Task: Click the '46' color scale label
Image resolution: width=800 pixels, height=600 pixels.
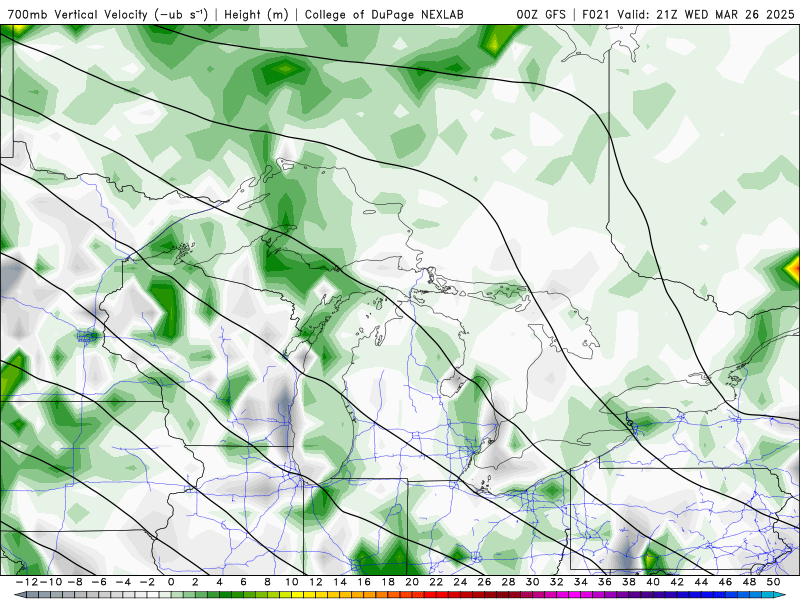Action: click(x=725, y=582)
